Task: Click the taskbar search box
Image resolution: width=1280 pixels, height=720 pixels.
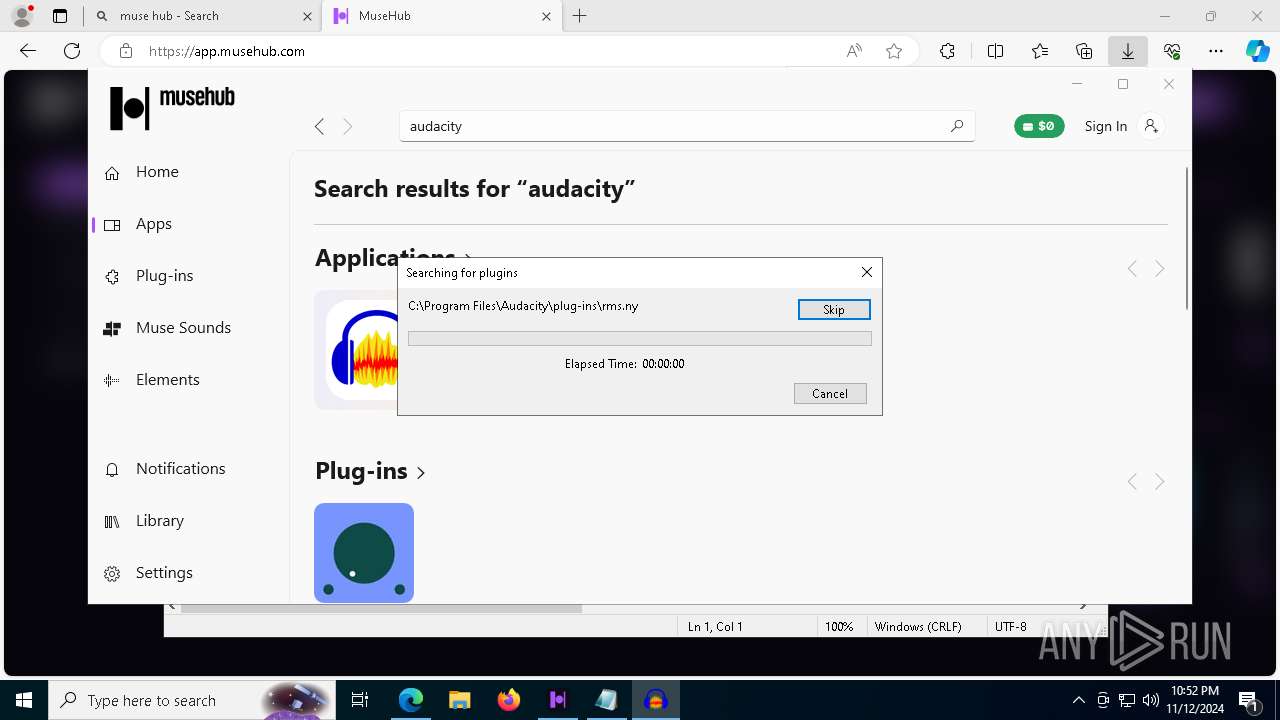Action: tap(192, 700)
